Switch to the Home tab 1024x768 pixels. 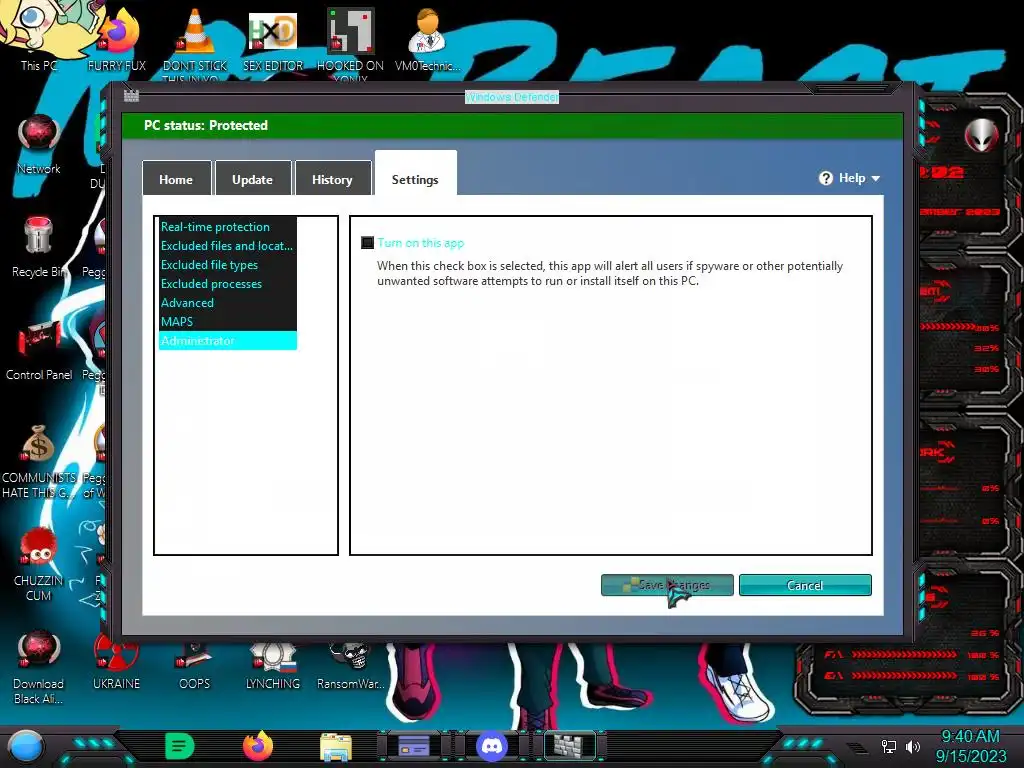pyautogui.click(x=176, y=178)
